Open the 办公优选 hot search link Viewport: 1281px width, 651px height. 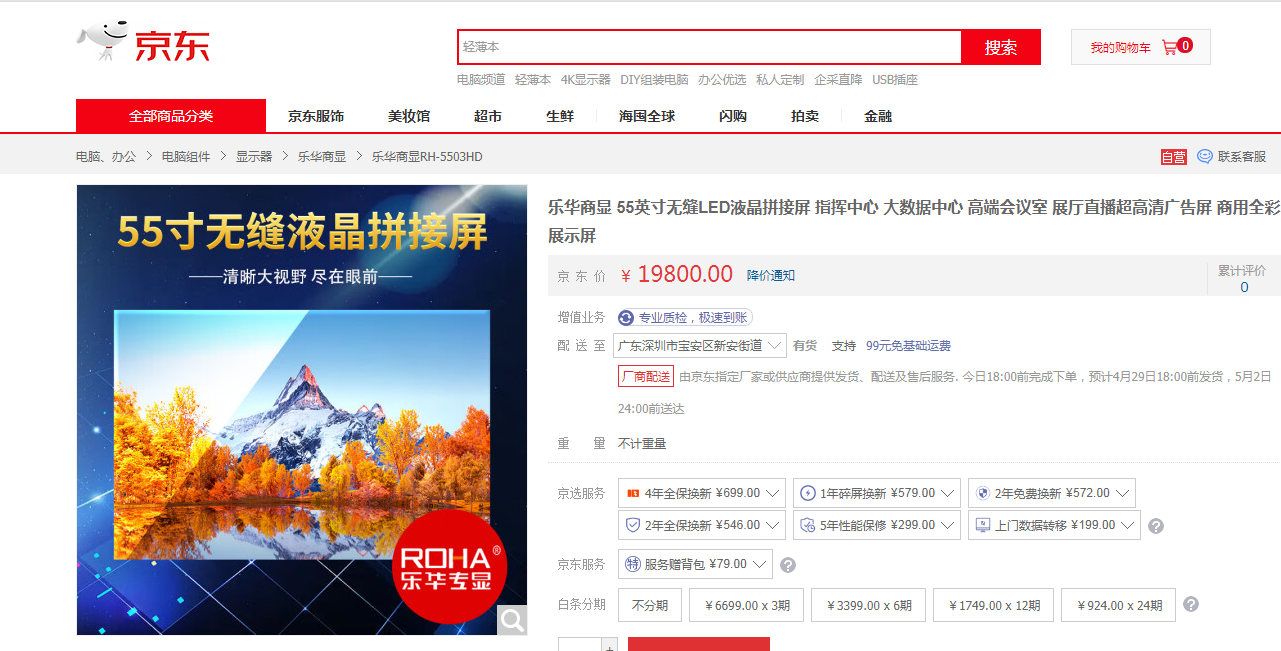coord(722,80)
